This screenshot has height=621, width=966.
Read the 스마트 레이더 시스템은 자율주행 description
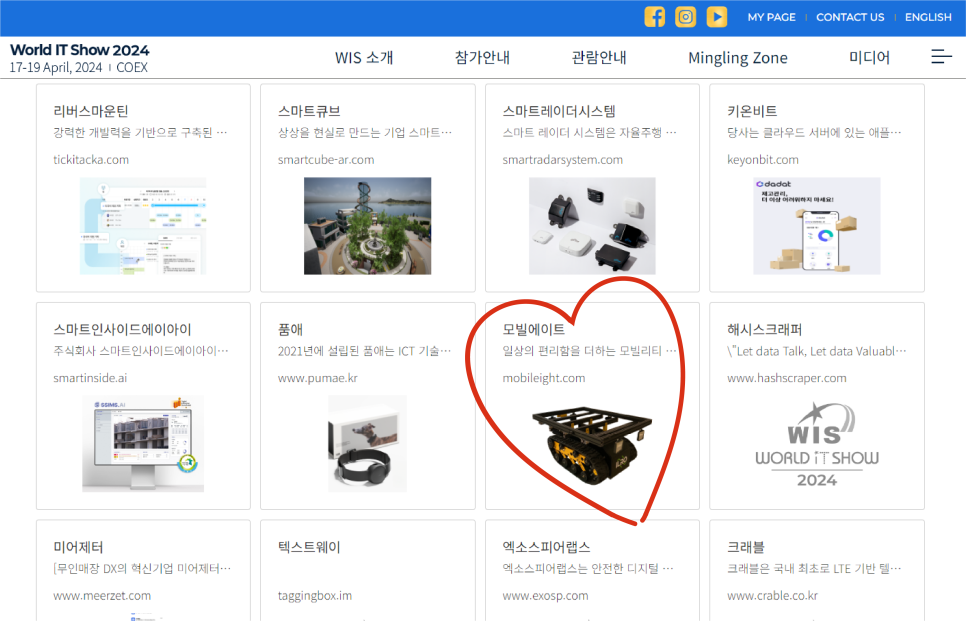coord(590,132)
